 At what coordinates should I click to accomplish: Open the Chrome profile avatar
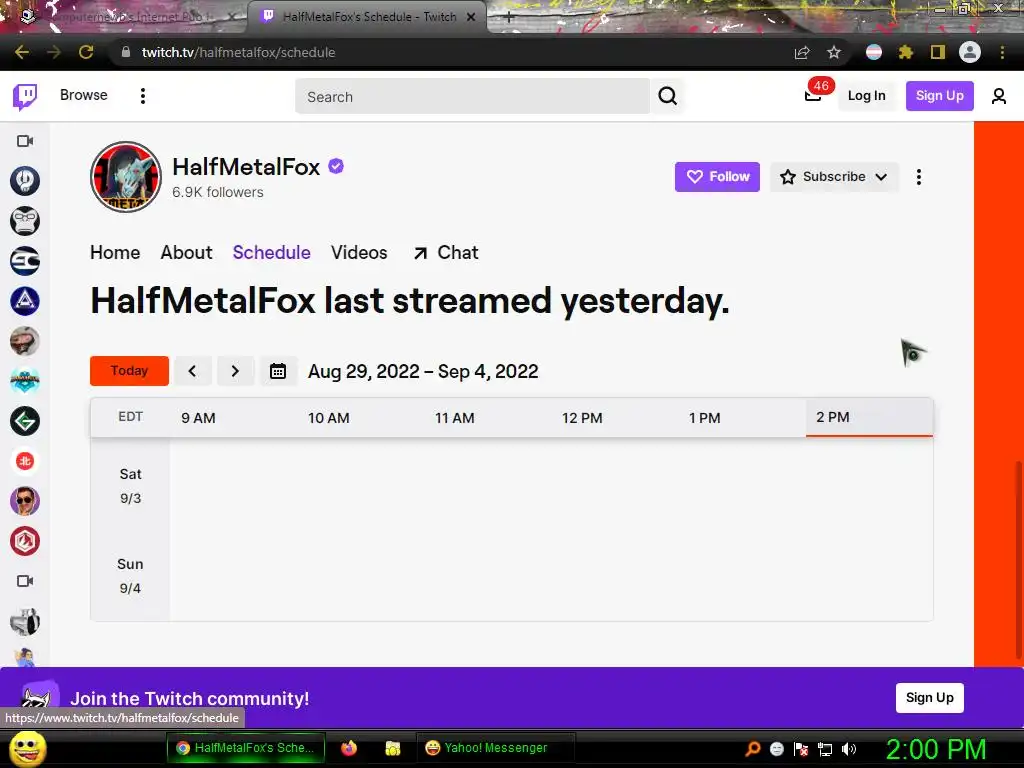point(970,52)
